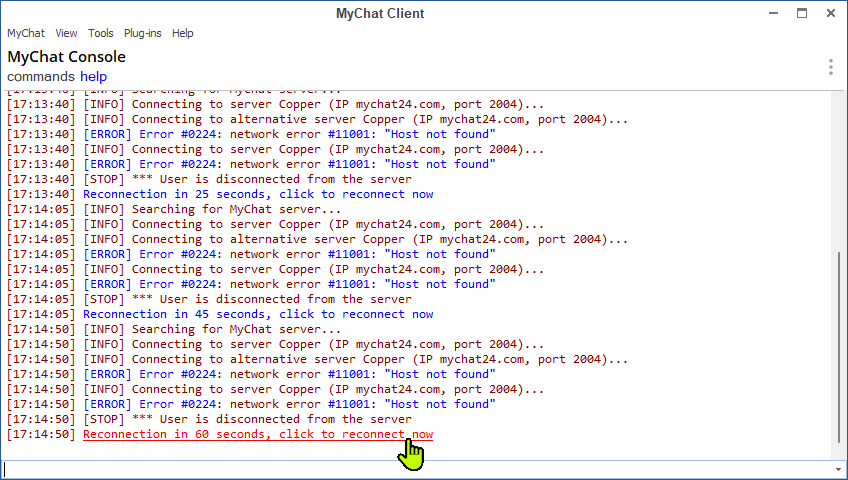Screen dimensions: 848x480
Task: Click '[17:14:50] [INFO] Searching for MyChat server...' line
Action: (174, 329)
